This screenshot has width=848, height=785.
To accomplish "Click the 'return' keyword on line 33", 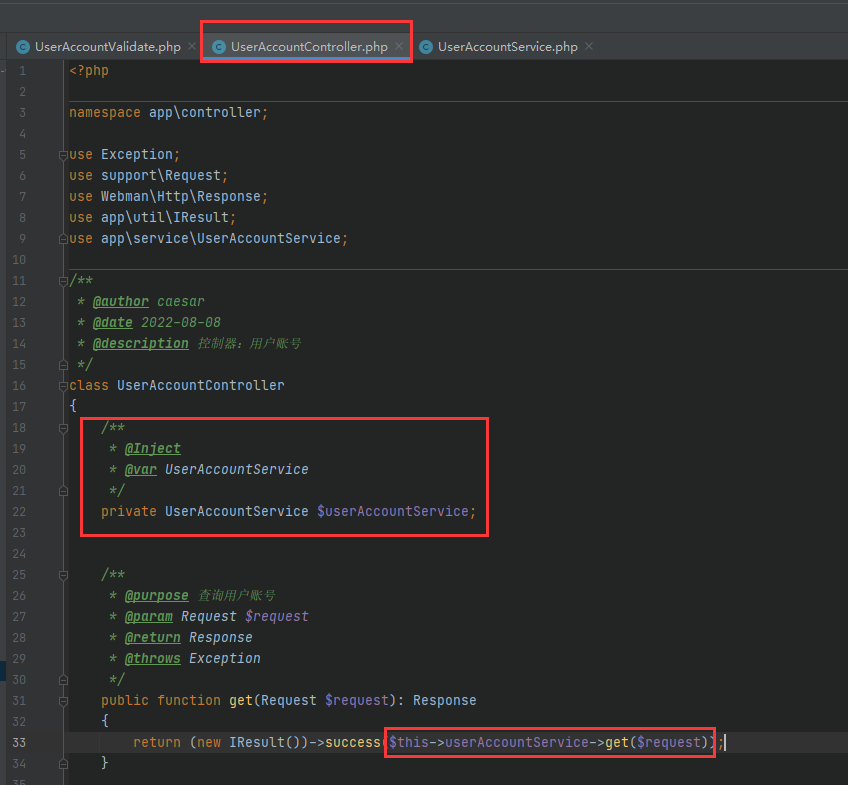I will pos(157,742).
